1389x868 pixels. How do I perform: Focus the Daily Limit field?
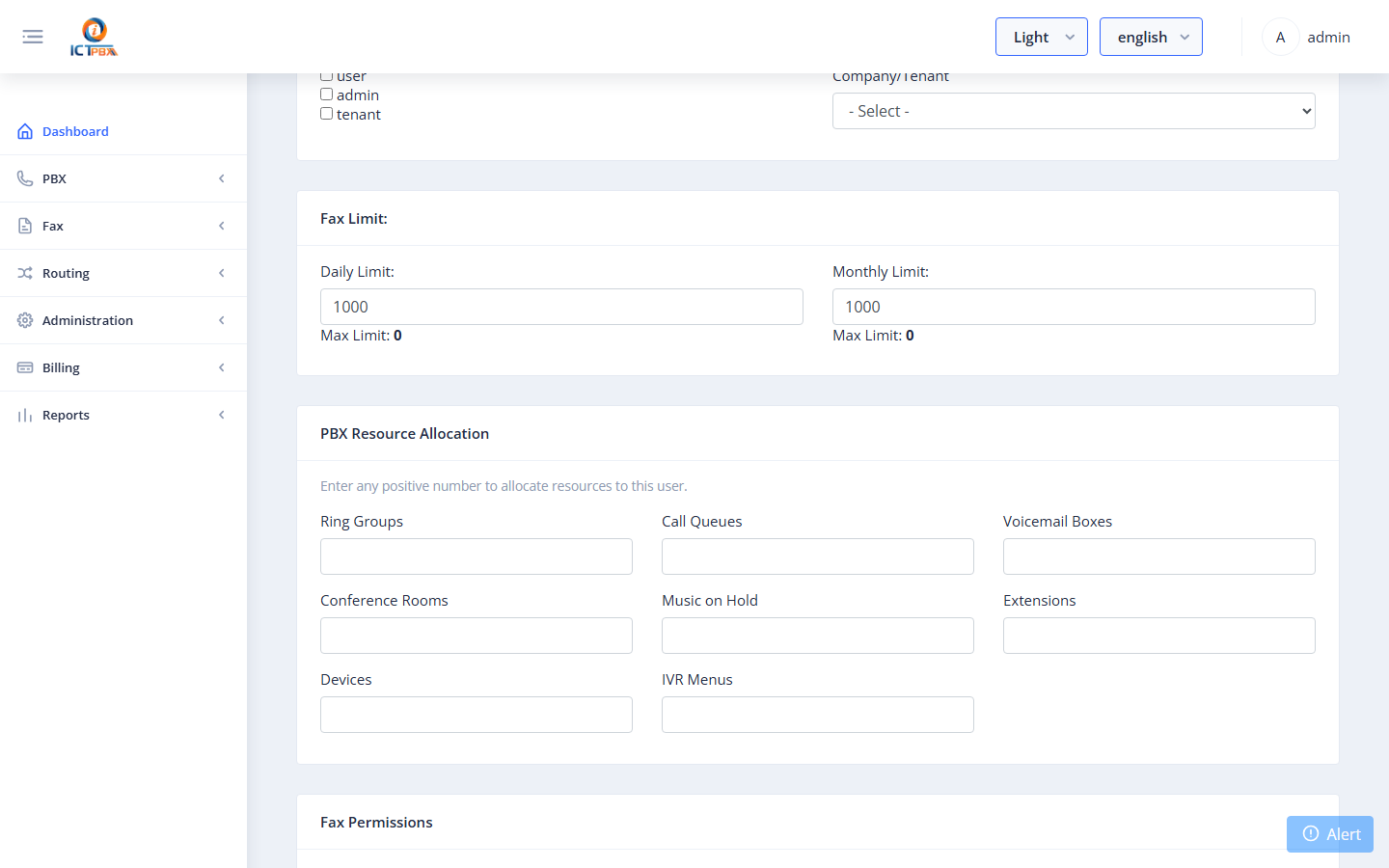click(561, 307)
